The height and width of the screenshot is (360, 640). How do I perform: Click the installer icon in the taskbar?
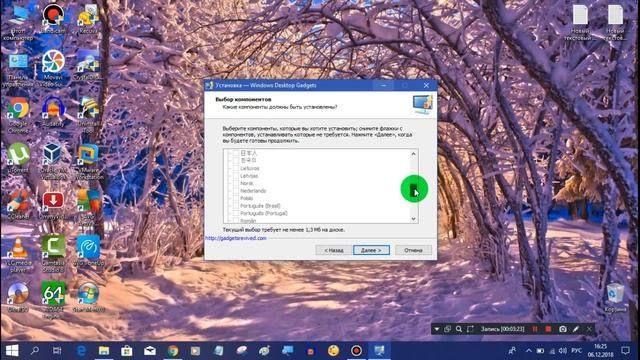(379, 350)
